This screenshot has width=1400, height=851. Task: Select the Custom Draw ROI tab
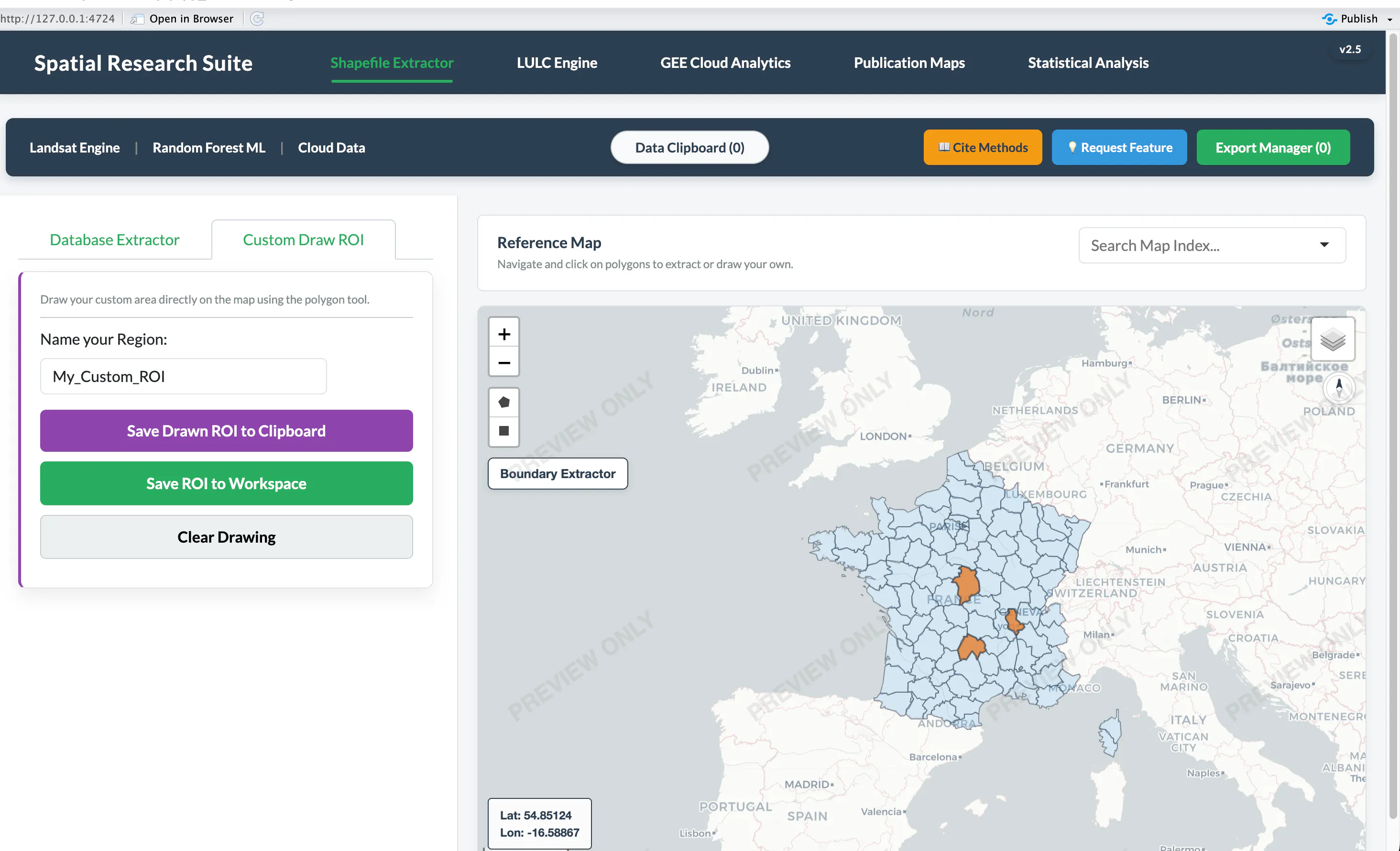[x=304, y=240]
